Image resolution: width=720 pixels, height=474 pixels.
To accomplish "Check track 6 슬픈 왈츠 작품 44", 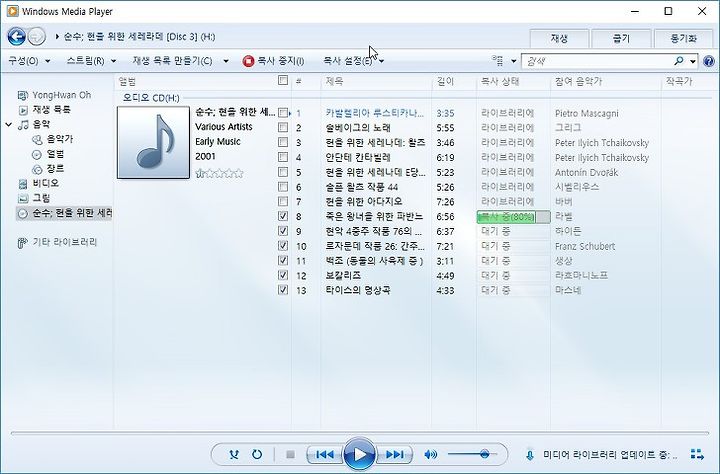I will [x=283, y=186].
